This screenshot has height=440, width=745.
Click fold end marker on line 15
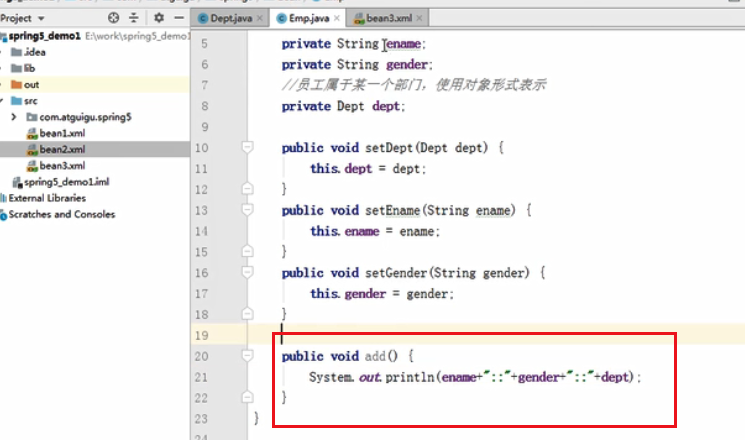coord(247,251)
